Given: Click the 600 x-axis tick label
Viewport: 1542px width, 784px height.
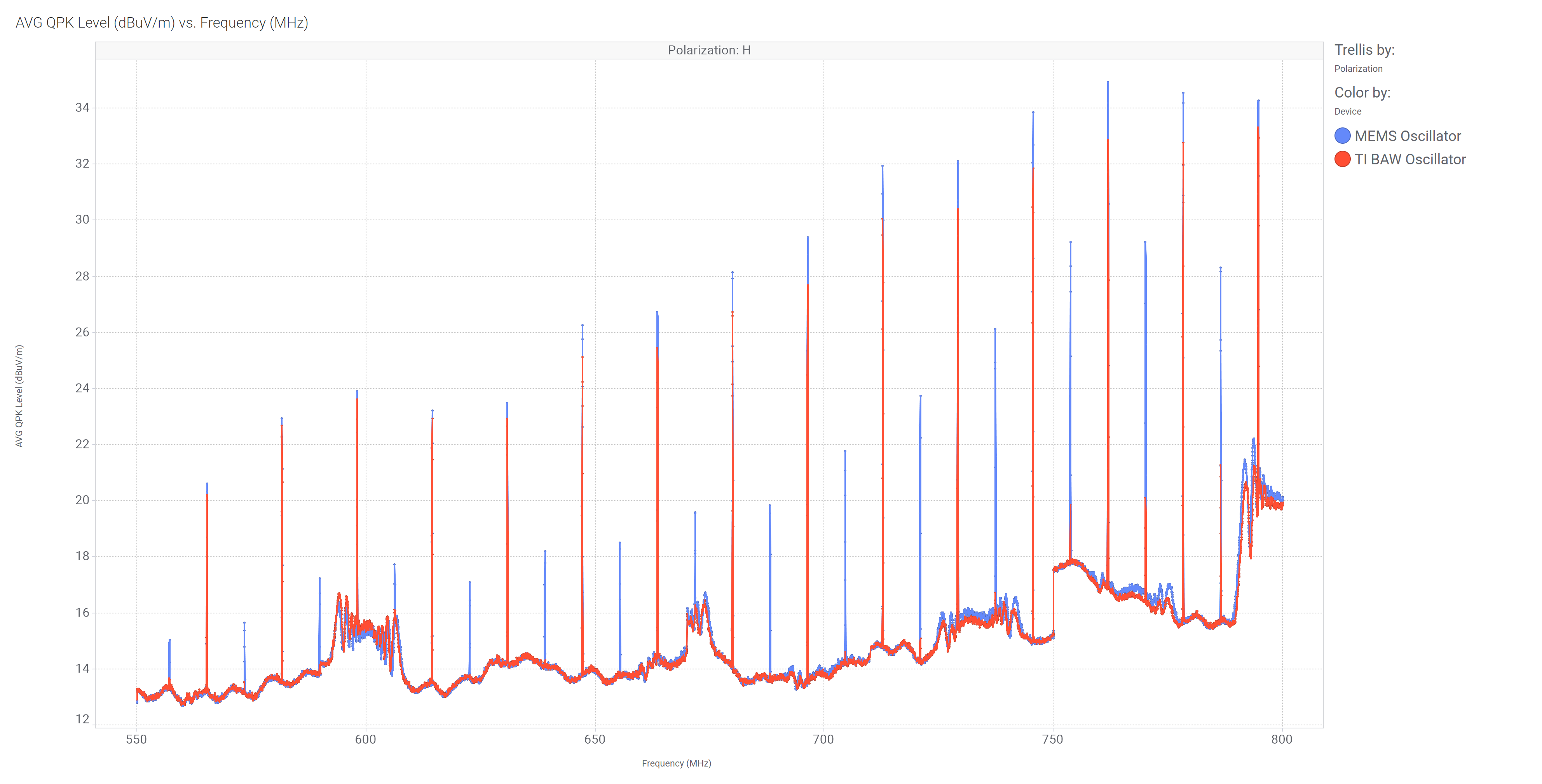Looking at the screenshot, I should [366, 739].
